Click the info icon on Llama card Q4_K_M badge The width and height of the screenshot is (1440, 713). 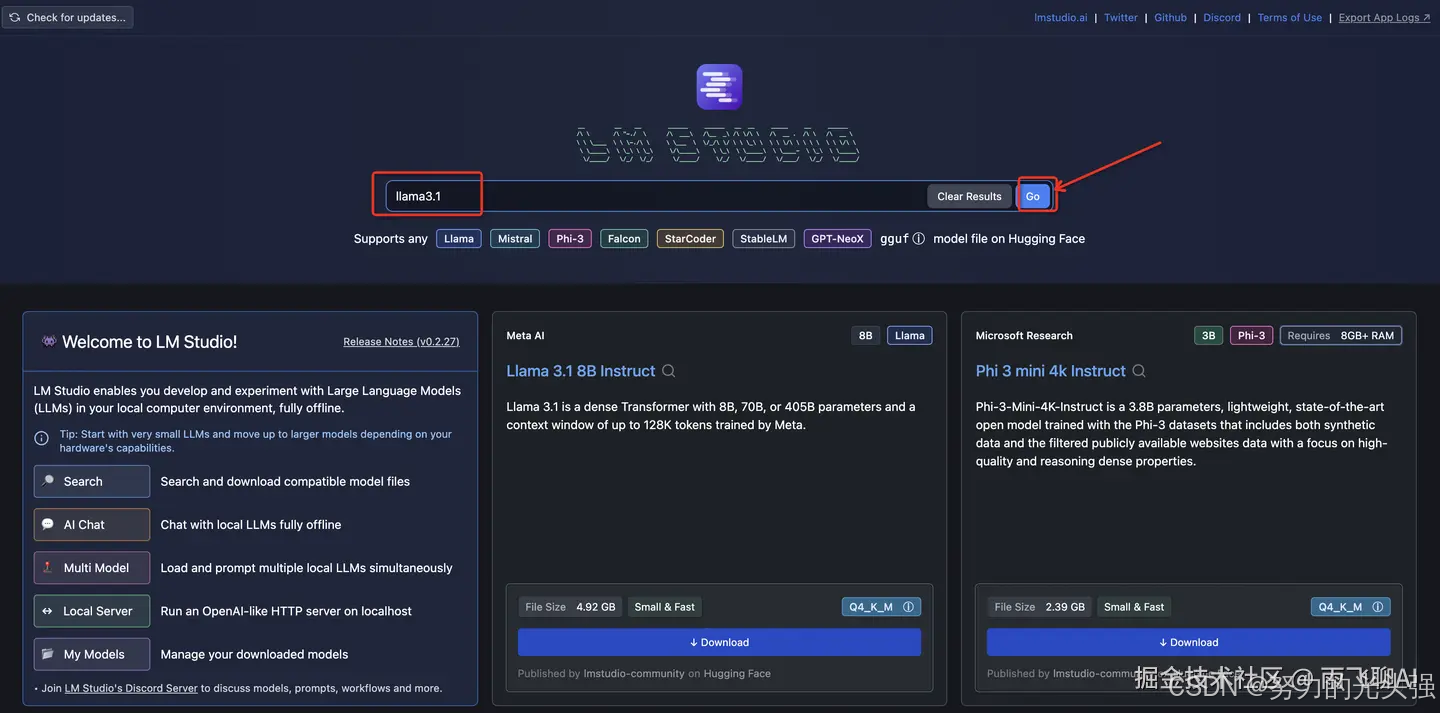(908, 607)
